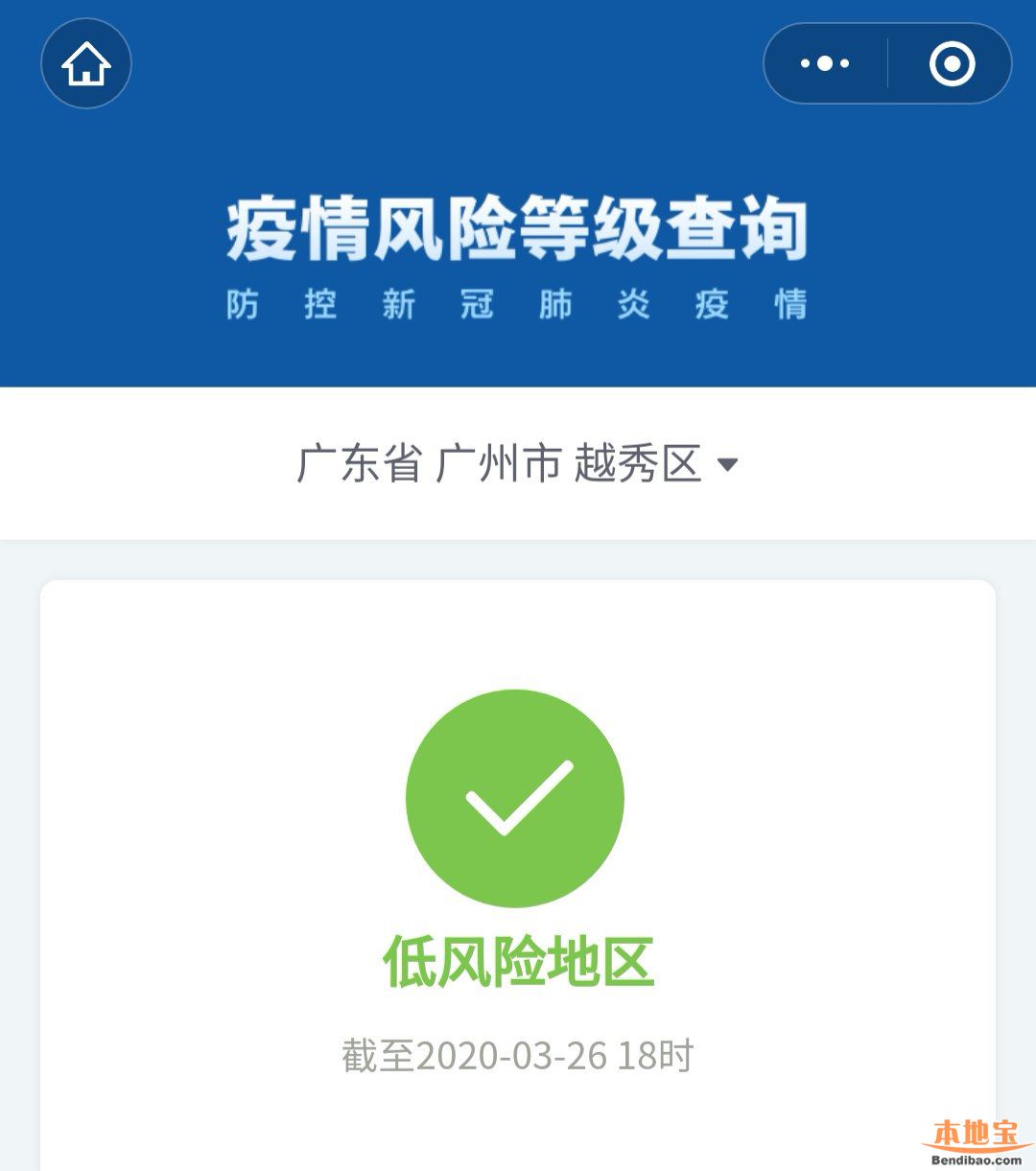The image size is (1036, 1171).
Task: Go to the home page icon
Action: 86,63
